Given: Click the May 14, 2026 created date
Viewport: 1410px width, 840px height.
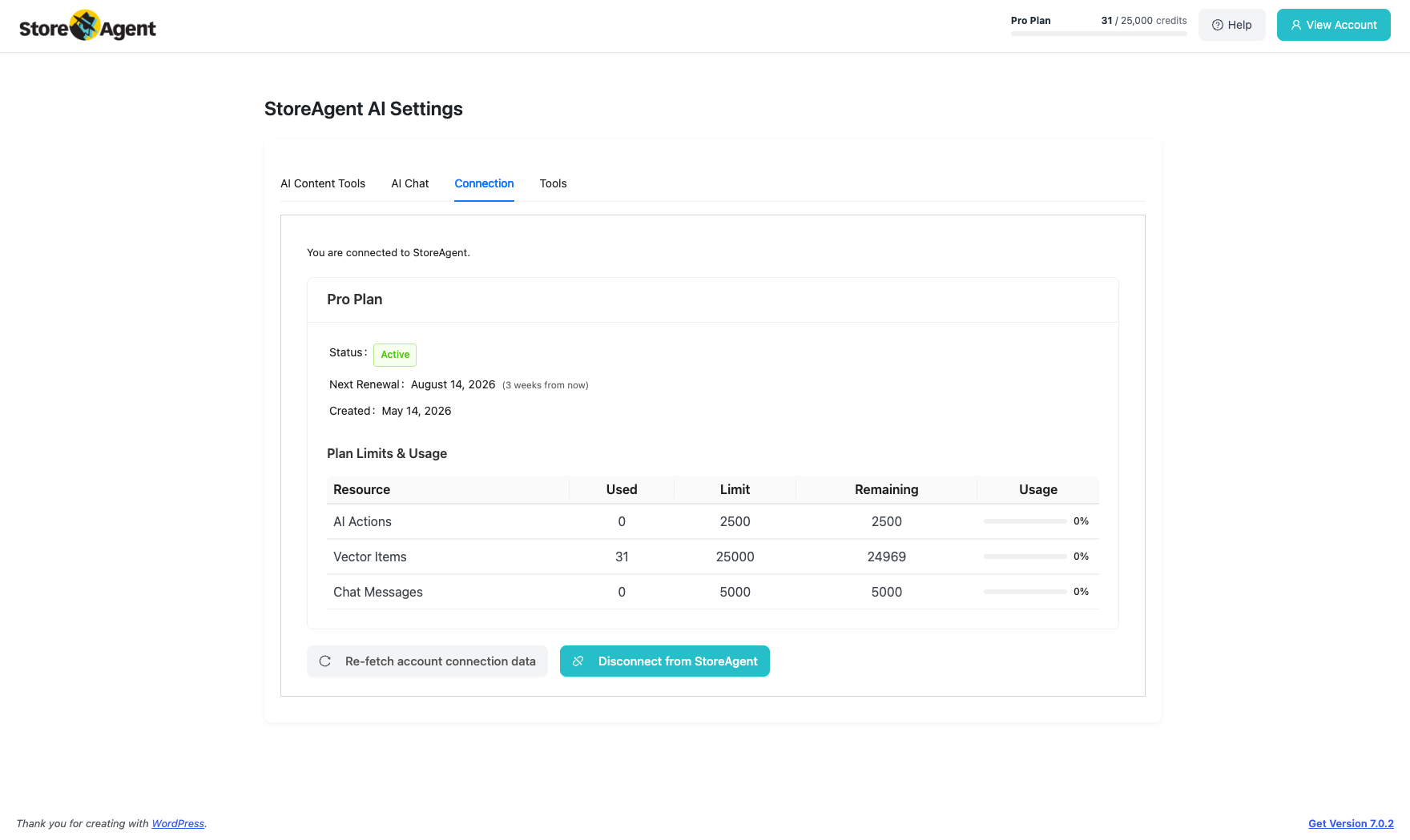Looking at the screenshot, I should point(417,411).
